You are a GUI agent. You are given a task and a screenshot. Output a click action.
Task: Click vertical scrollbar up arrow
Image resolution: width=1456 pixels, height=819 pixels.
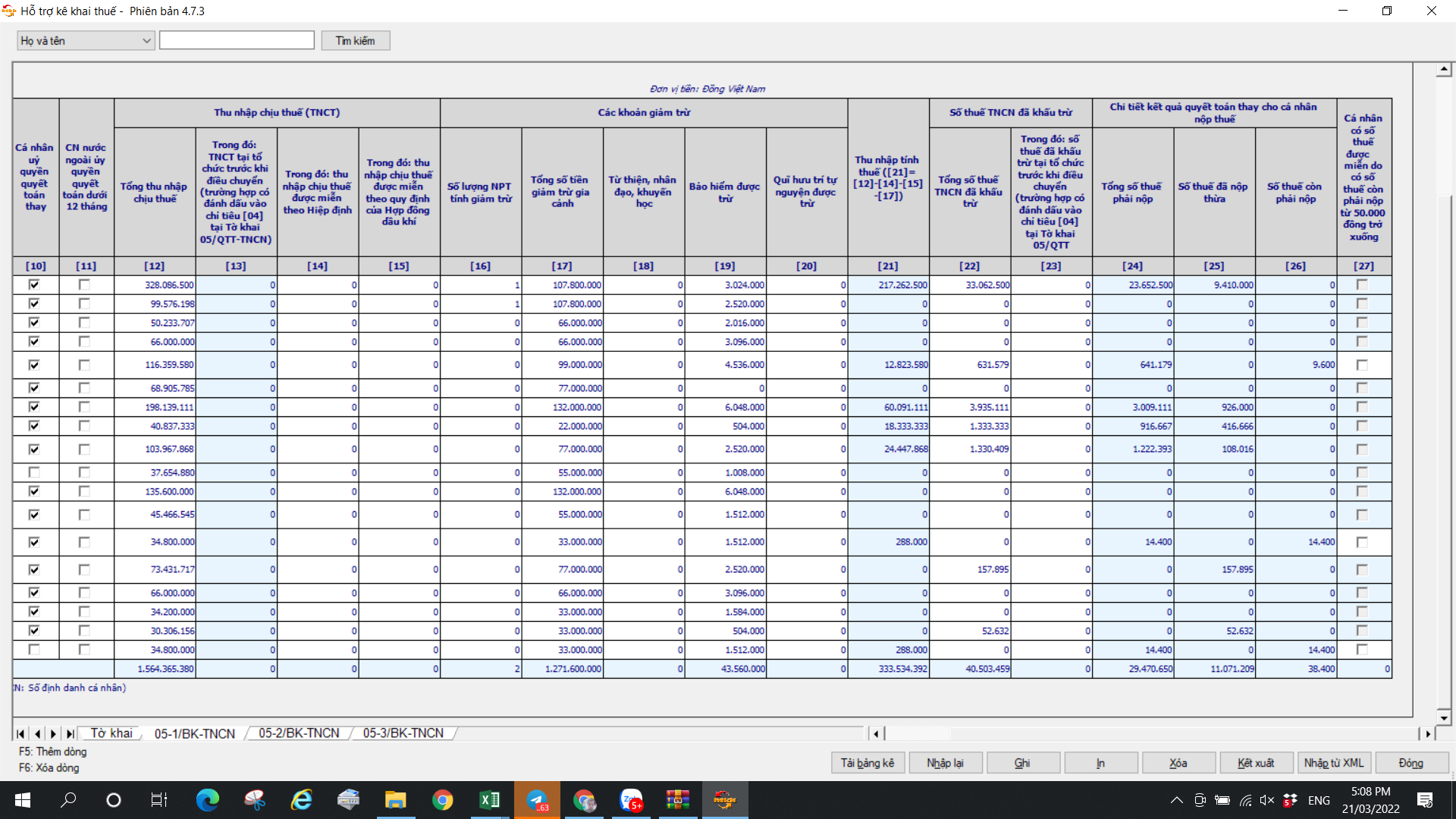[x=1444, y=70]
